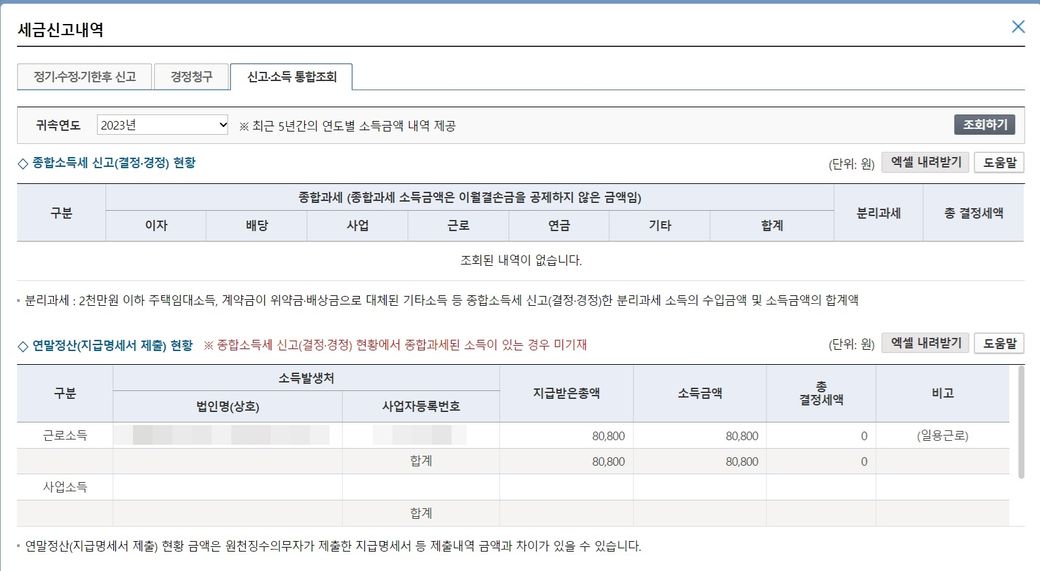This screenshot has width=1040, height=571.
Task: Click the 지급받은총액 column header
Action: coord(566,393)
